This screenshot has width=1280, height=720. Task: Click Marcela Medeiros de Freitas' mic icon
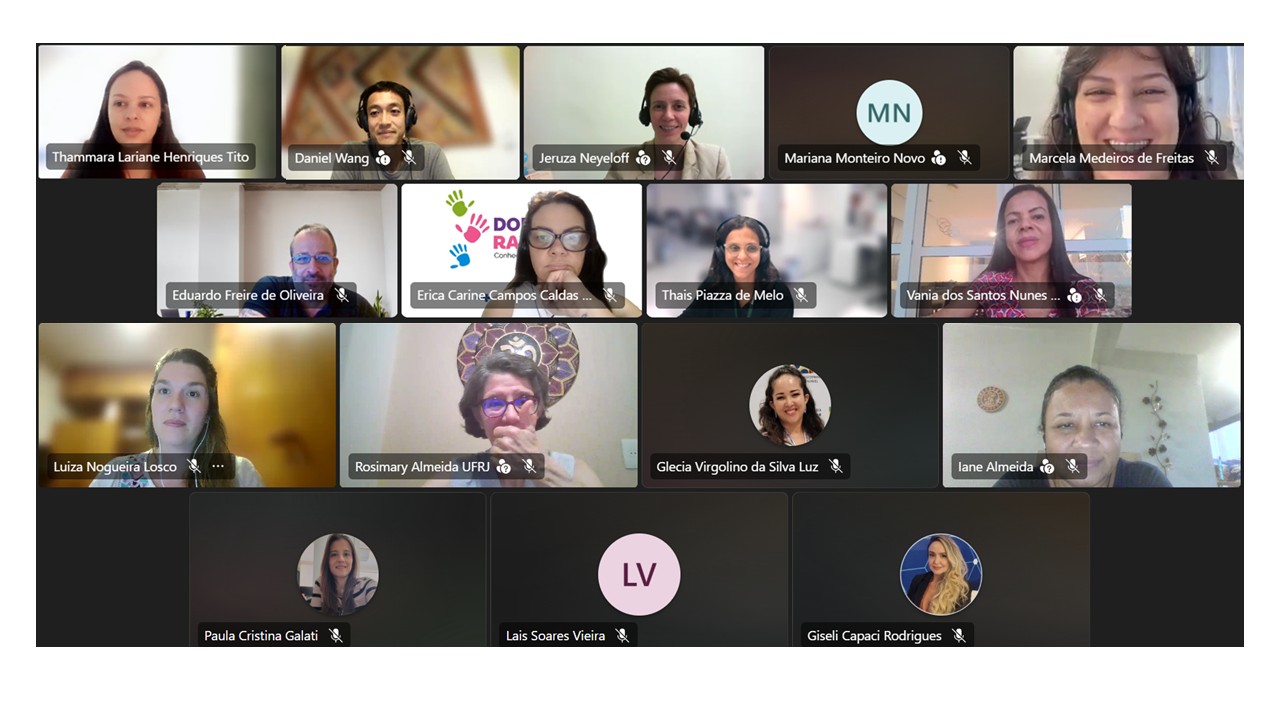[1212, 158]
